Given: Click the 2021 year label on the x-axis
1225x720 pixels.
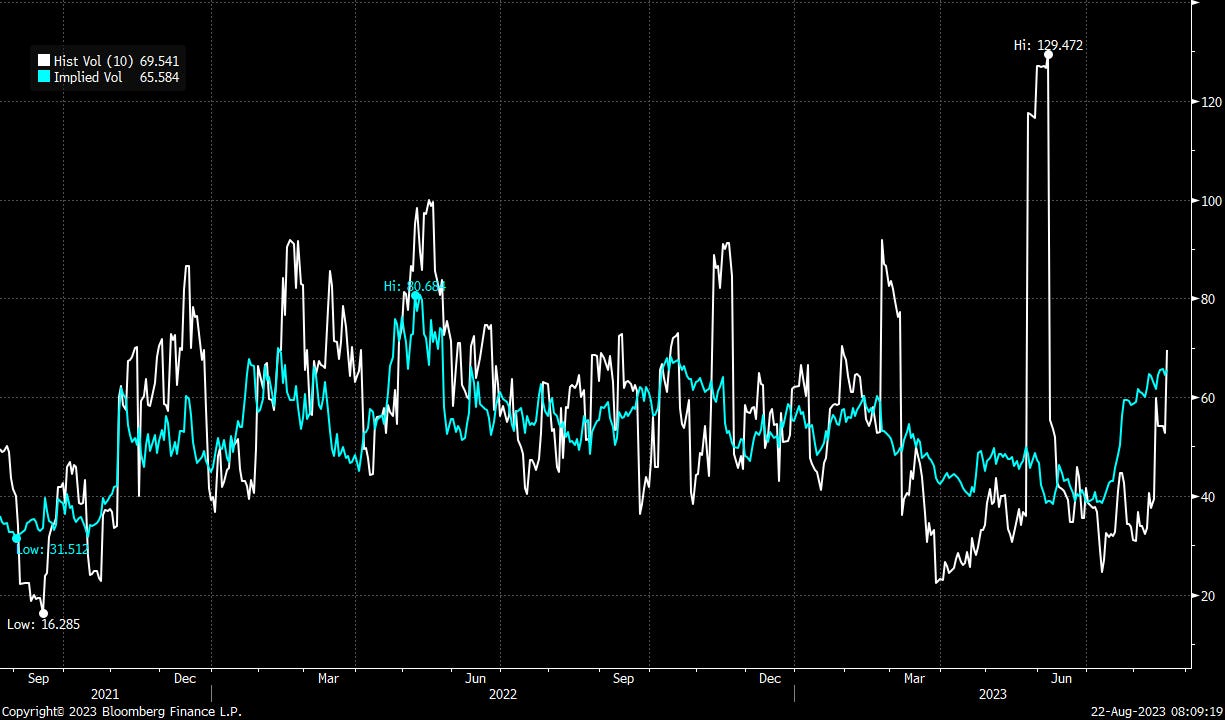Looking at the screenshot, I should coord(105,694).
